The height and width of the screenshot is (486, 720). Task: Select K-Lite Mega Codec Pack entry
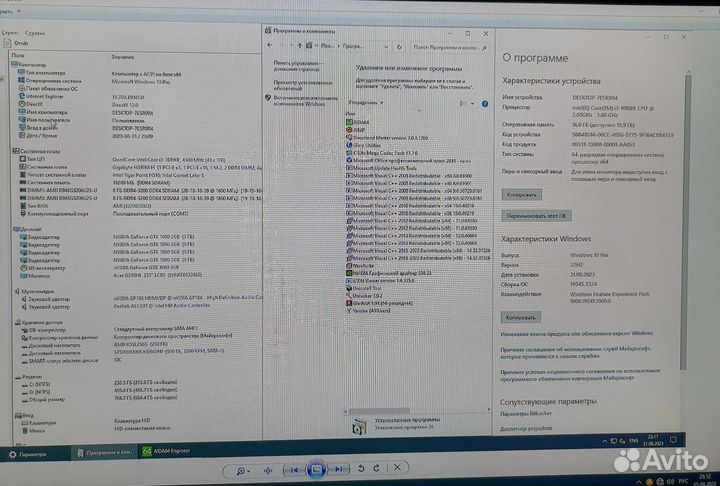point(382,153)
